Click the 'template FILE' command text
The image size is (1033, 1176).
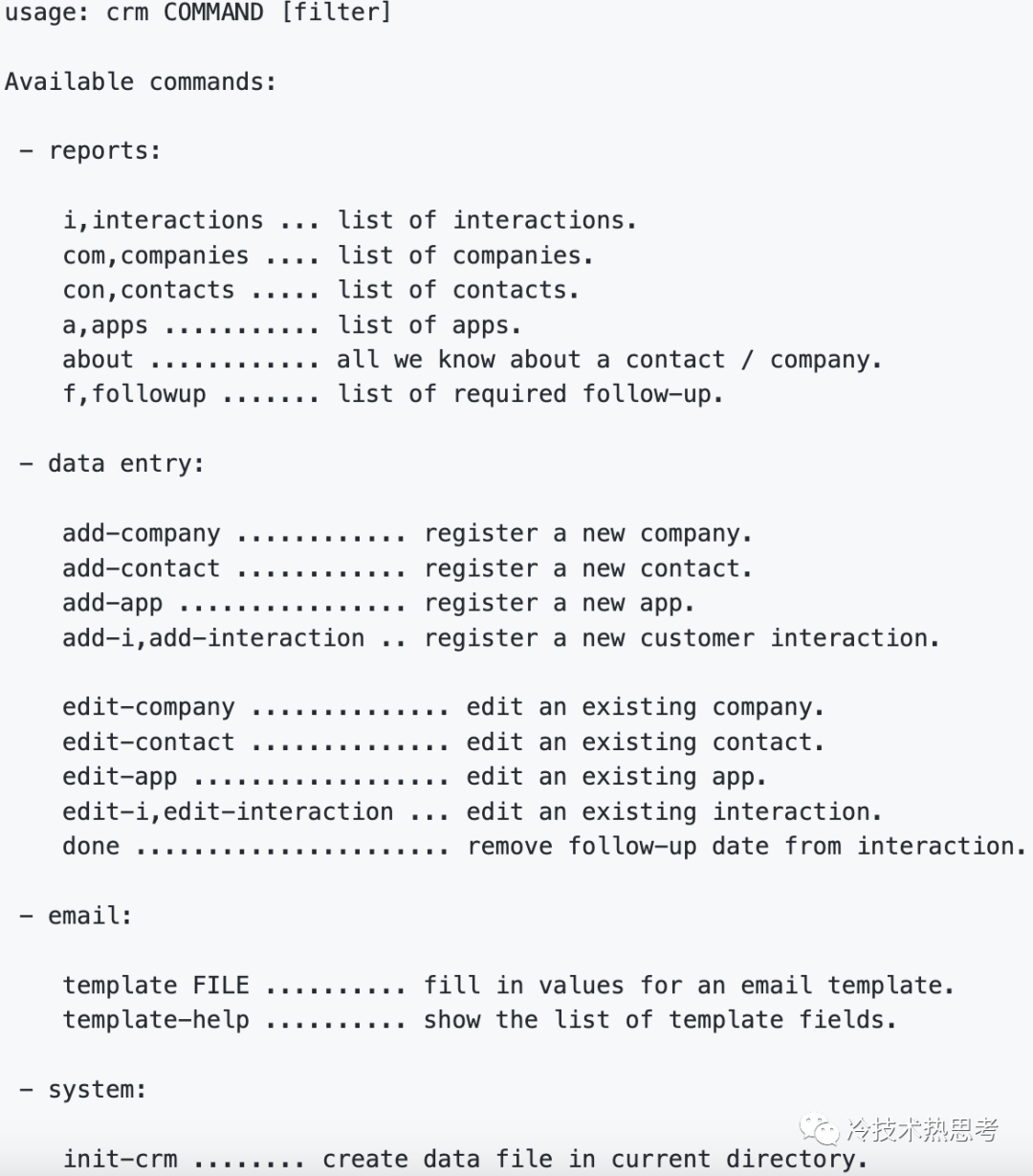click(155, 986)
